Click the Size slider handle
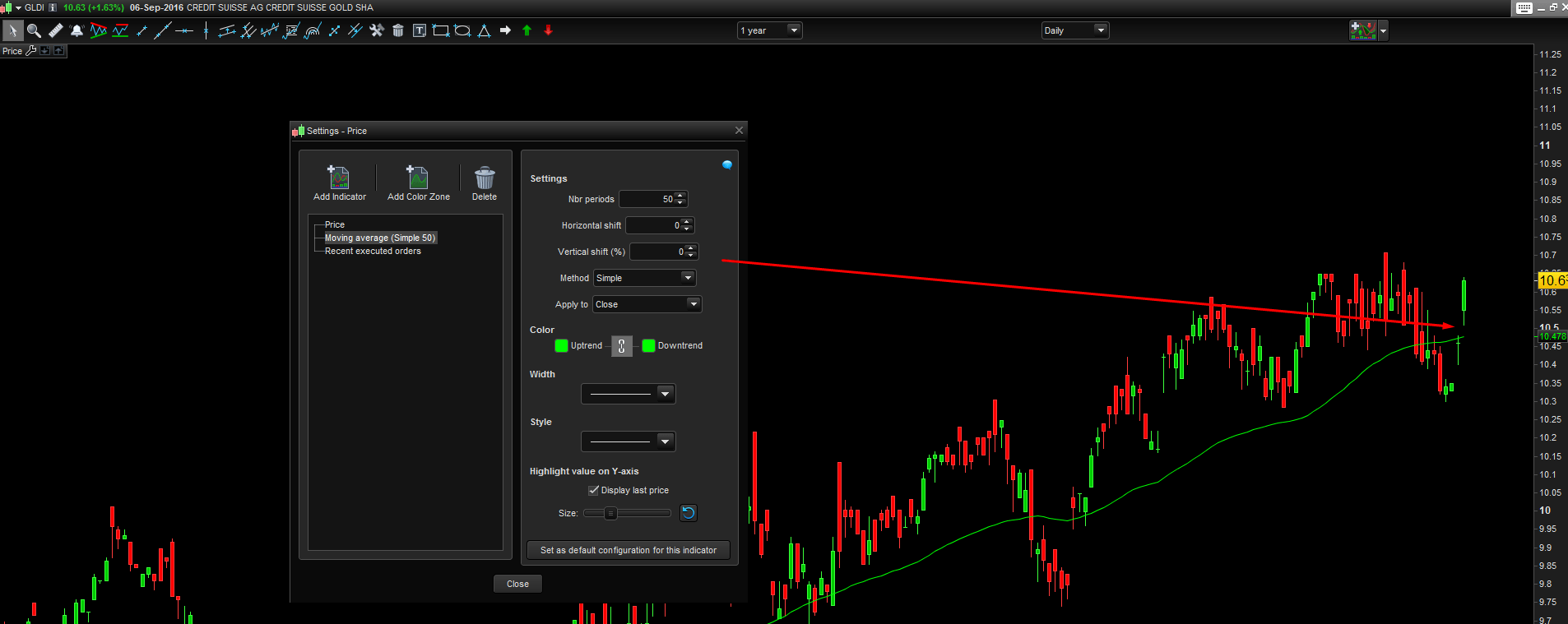Screen dimensions: 1568x624 [x=610, y=513]
